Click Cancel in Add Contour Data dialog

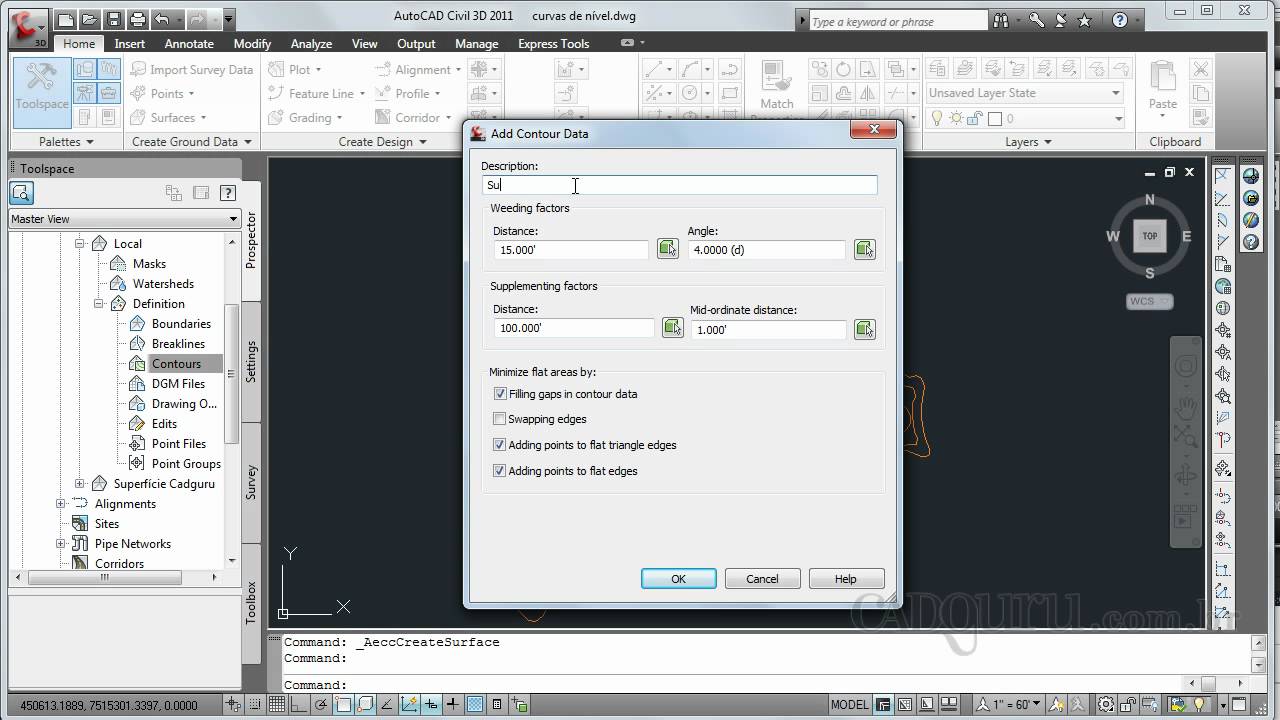[762, 579]
